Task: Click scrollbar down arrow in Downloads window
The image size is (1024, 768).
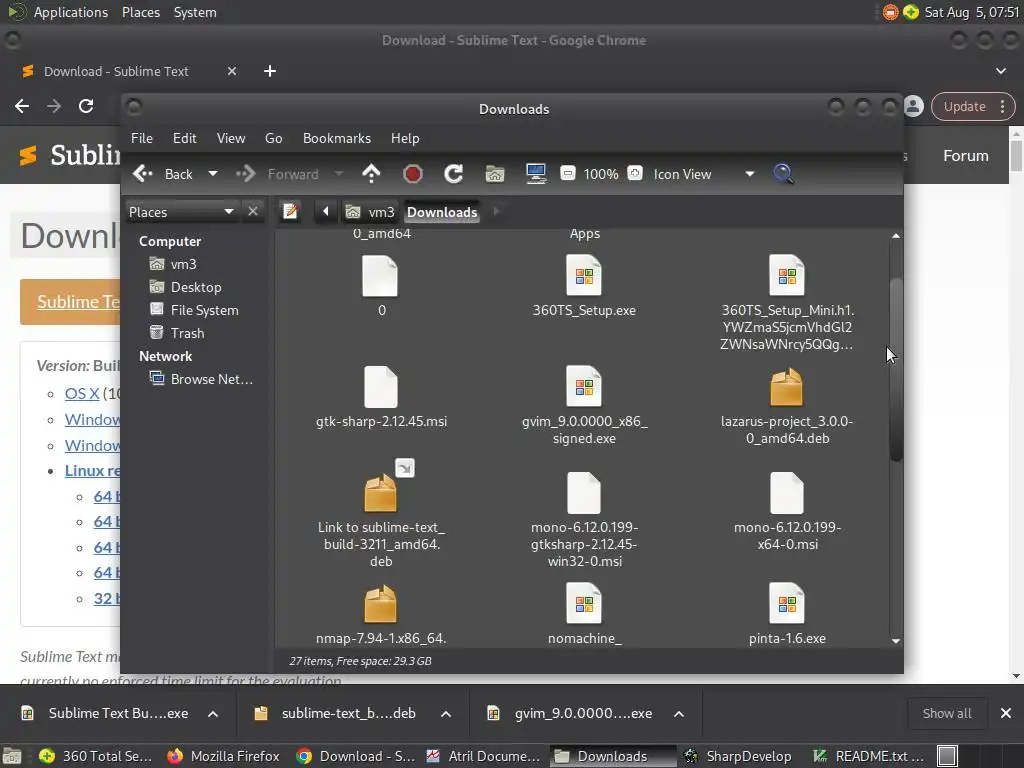Action: coord(896,641)
